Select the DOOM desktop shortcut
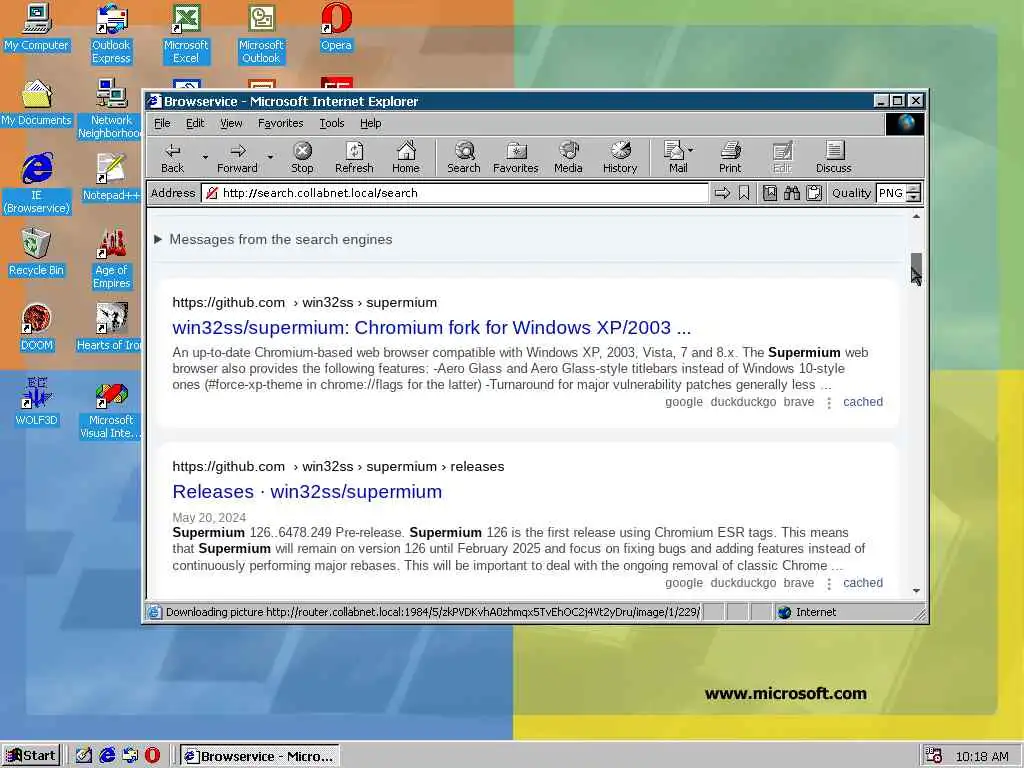 click(37, 328)
